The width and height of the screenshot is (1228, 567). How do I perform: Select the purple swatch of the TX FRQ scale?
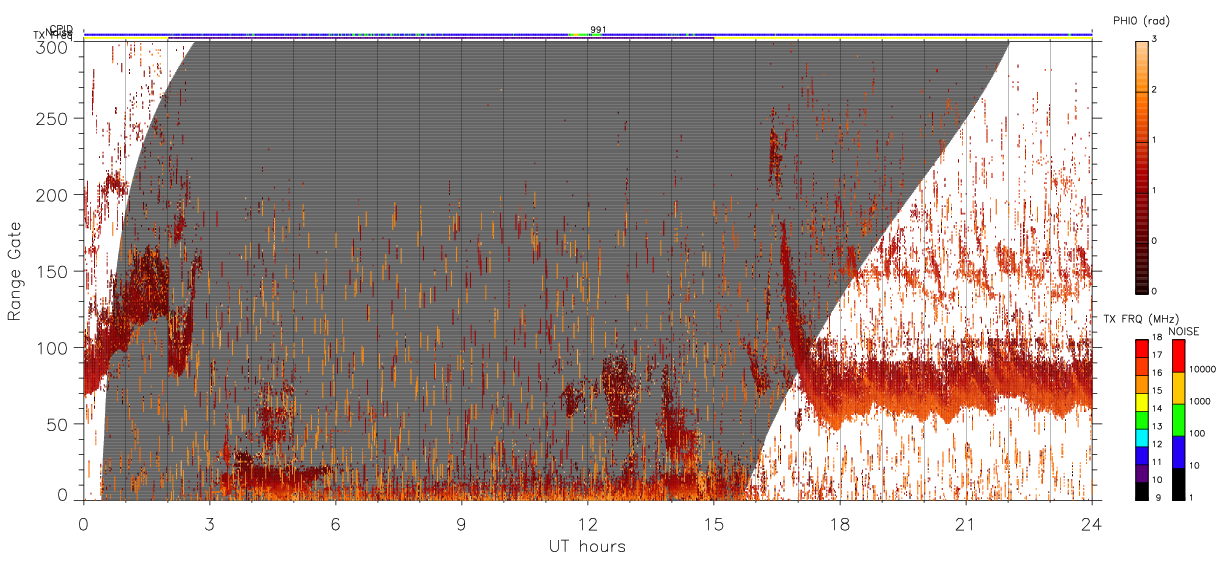[x=1142, y=473]
